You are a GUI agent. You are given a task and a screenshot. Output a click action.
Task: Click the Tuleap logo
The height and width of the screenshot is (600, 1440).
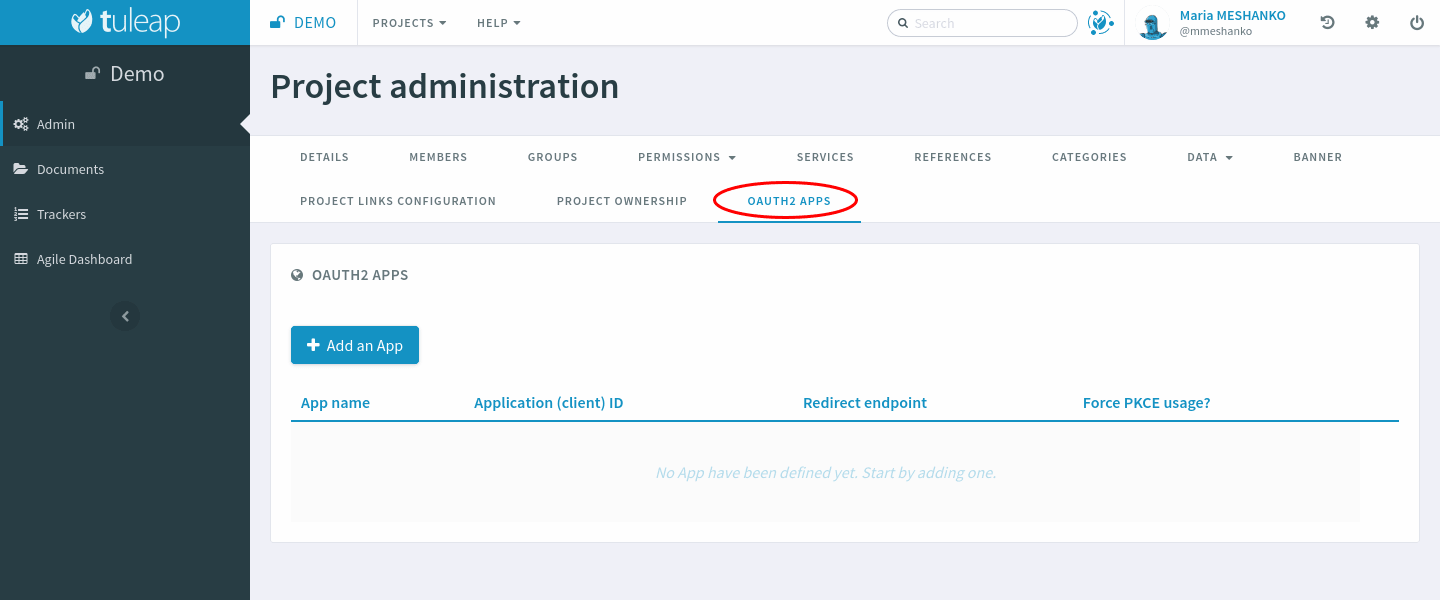(x=124, y=22)
